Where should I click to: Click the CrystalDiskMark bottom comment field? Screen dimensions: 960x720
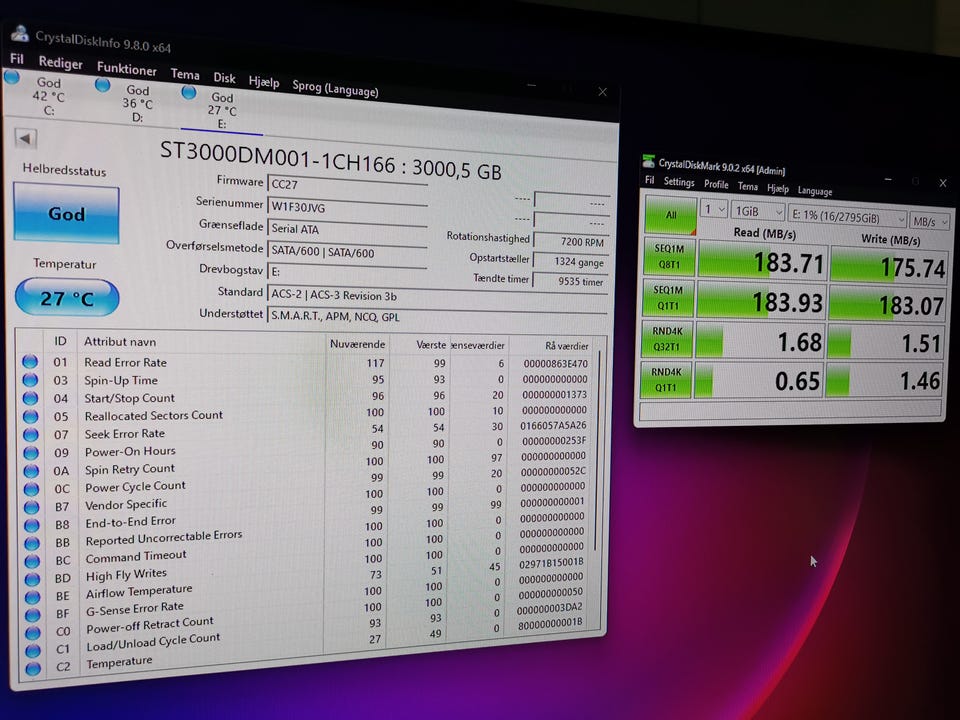point(790,410)
